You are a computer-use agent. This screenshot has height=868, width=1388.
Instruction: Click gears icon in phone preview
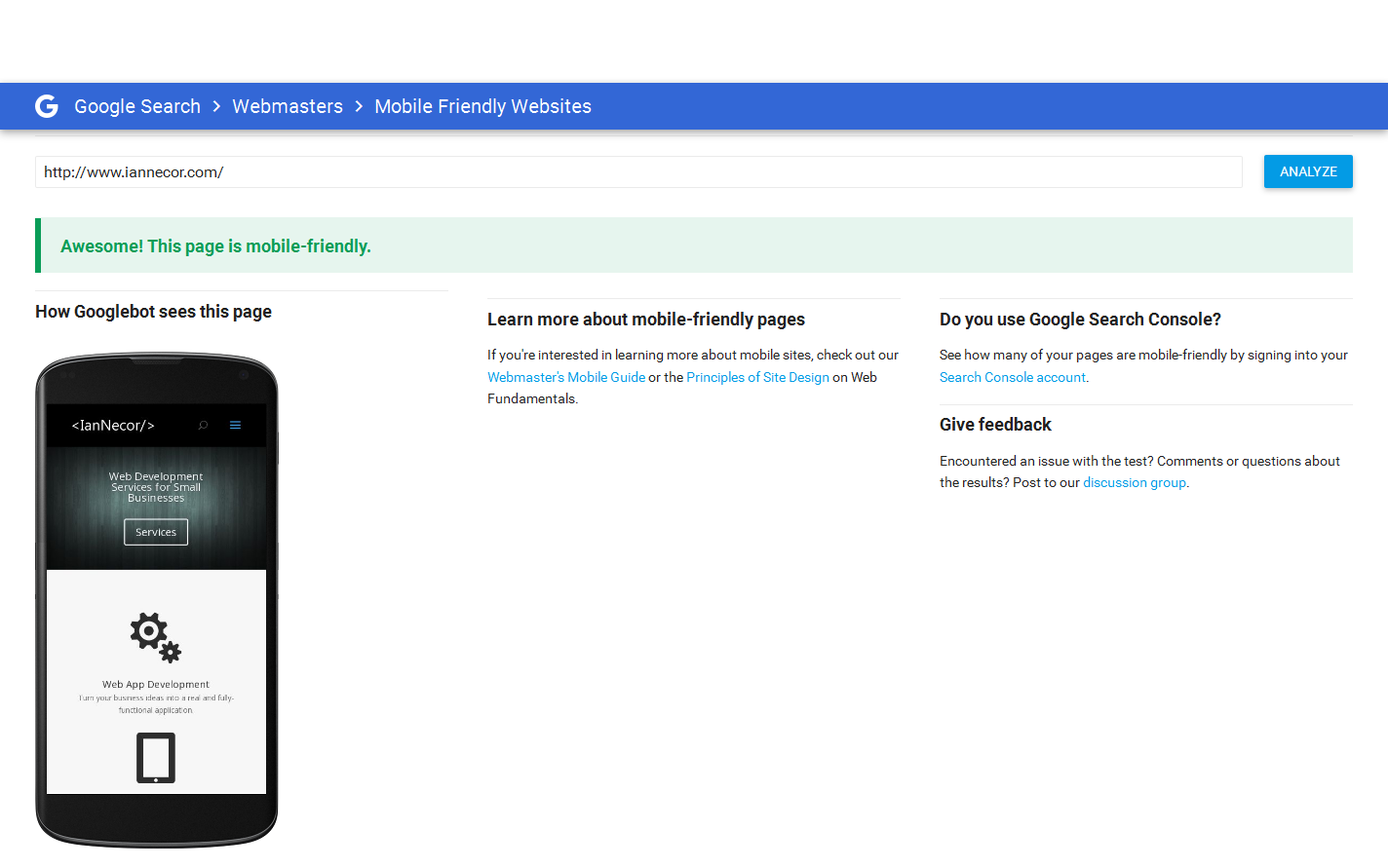click(x=156, y=637)
